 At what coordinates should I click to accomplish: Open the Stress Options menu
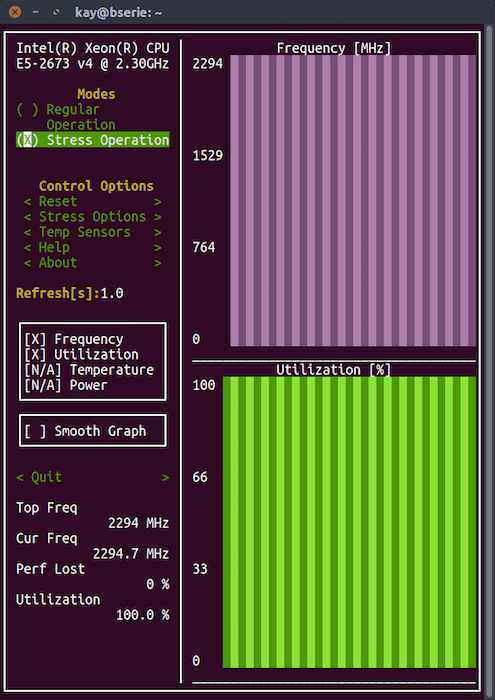pos(92,217)
